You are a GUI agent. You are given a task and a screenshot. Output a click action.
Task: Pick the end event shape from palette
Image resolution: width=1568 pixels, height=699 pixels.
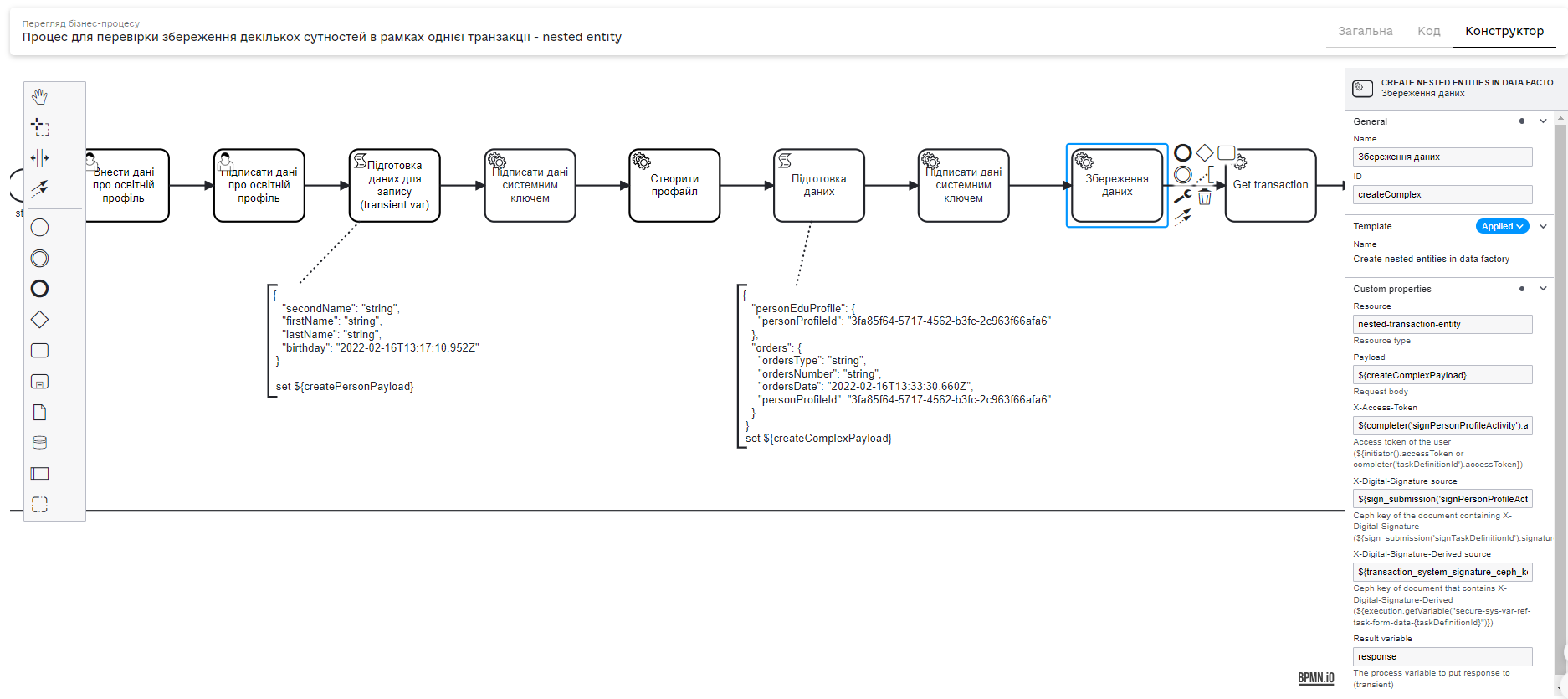(39, 289)
